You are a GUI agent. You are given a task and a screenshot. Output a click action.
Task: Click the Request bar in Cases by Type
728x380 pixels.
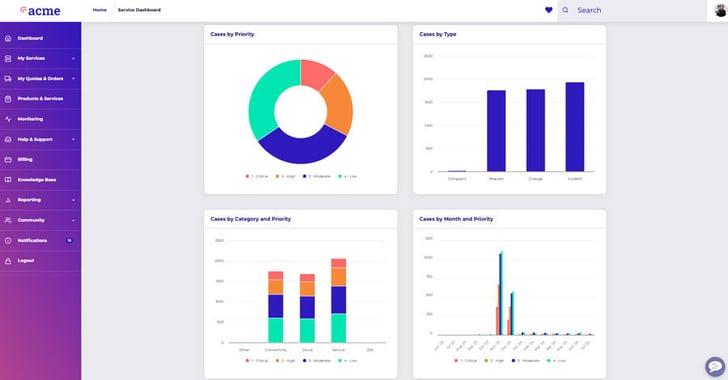coord(496,131)
